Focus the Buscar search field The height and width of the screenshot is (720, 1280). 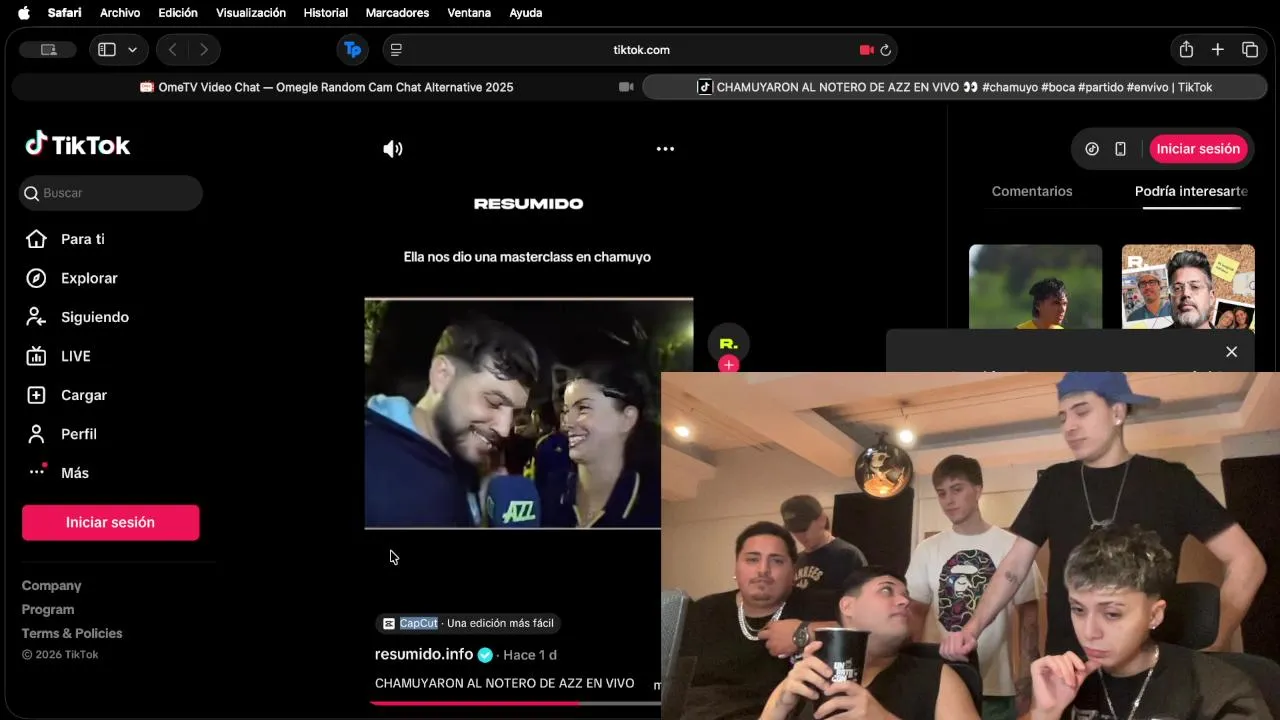click(x=110, y=193)
